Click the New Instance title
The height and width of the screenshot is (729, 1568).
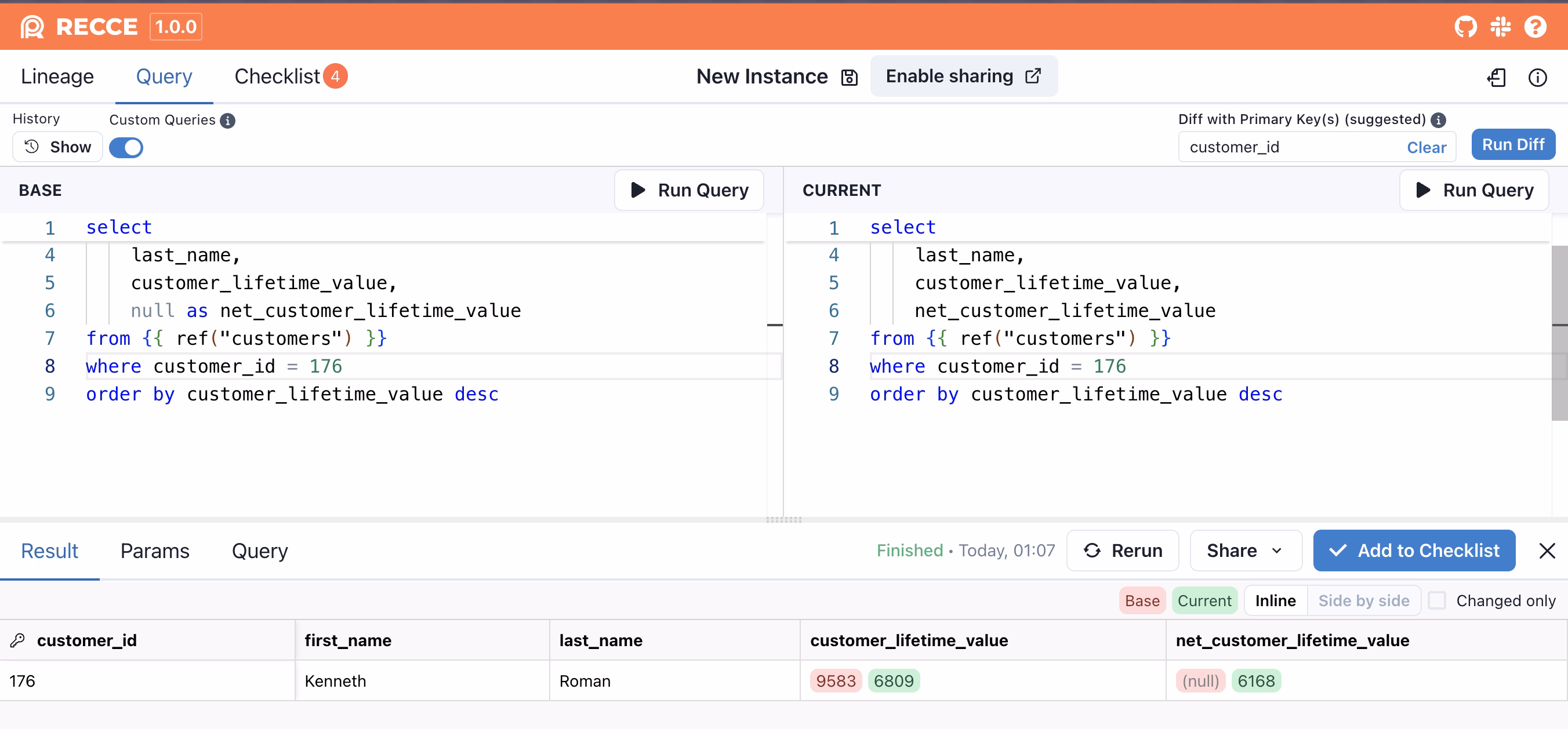coord(761,76)
